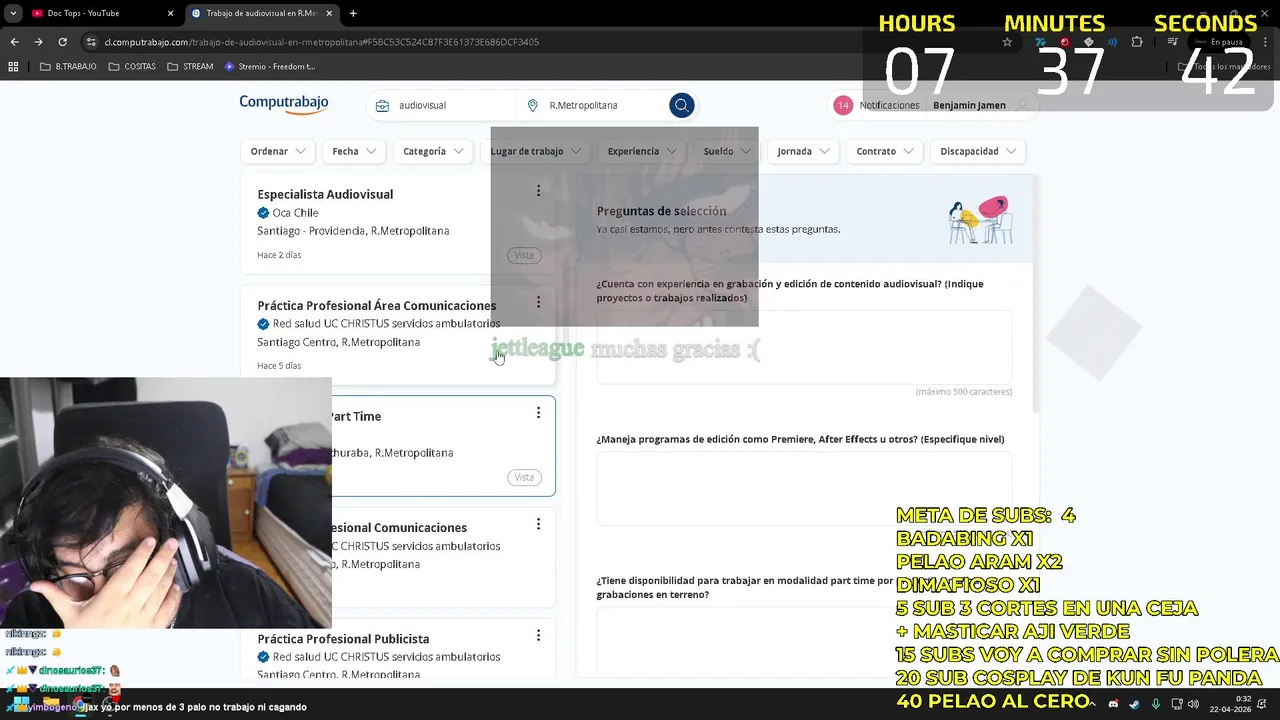
Task: Expand the Categoría filter dropdown
Action: [433, 151]
